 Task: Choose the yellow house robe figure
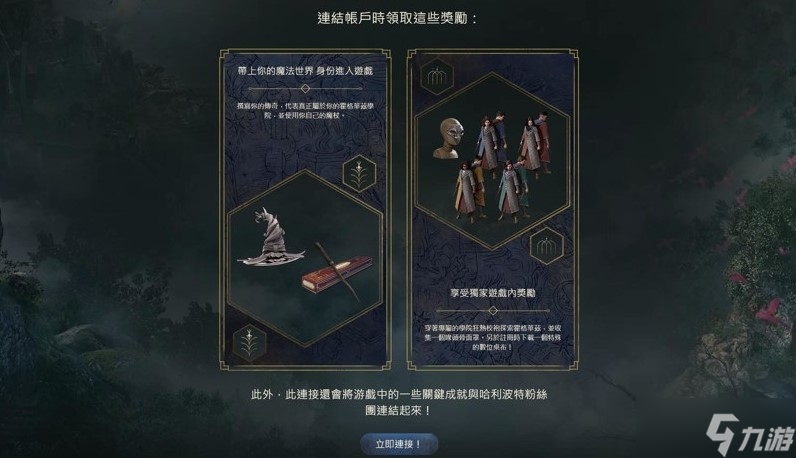pyautogui.click(x=470, y=190)
